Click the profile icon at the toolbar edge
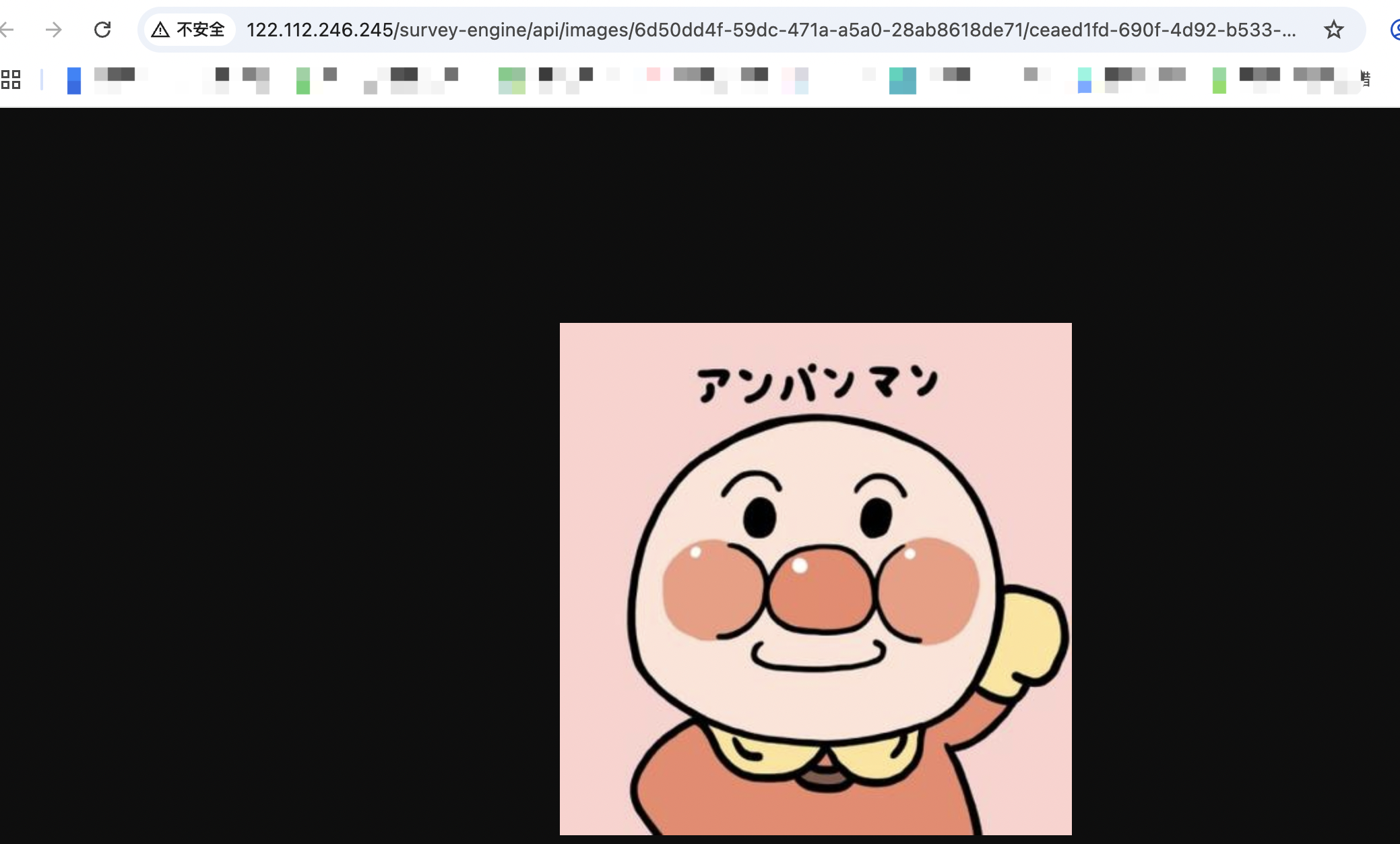The height and width of the screenshot is (844, 1400). pos(1395,30)
